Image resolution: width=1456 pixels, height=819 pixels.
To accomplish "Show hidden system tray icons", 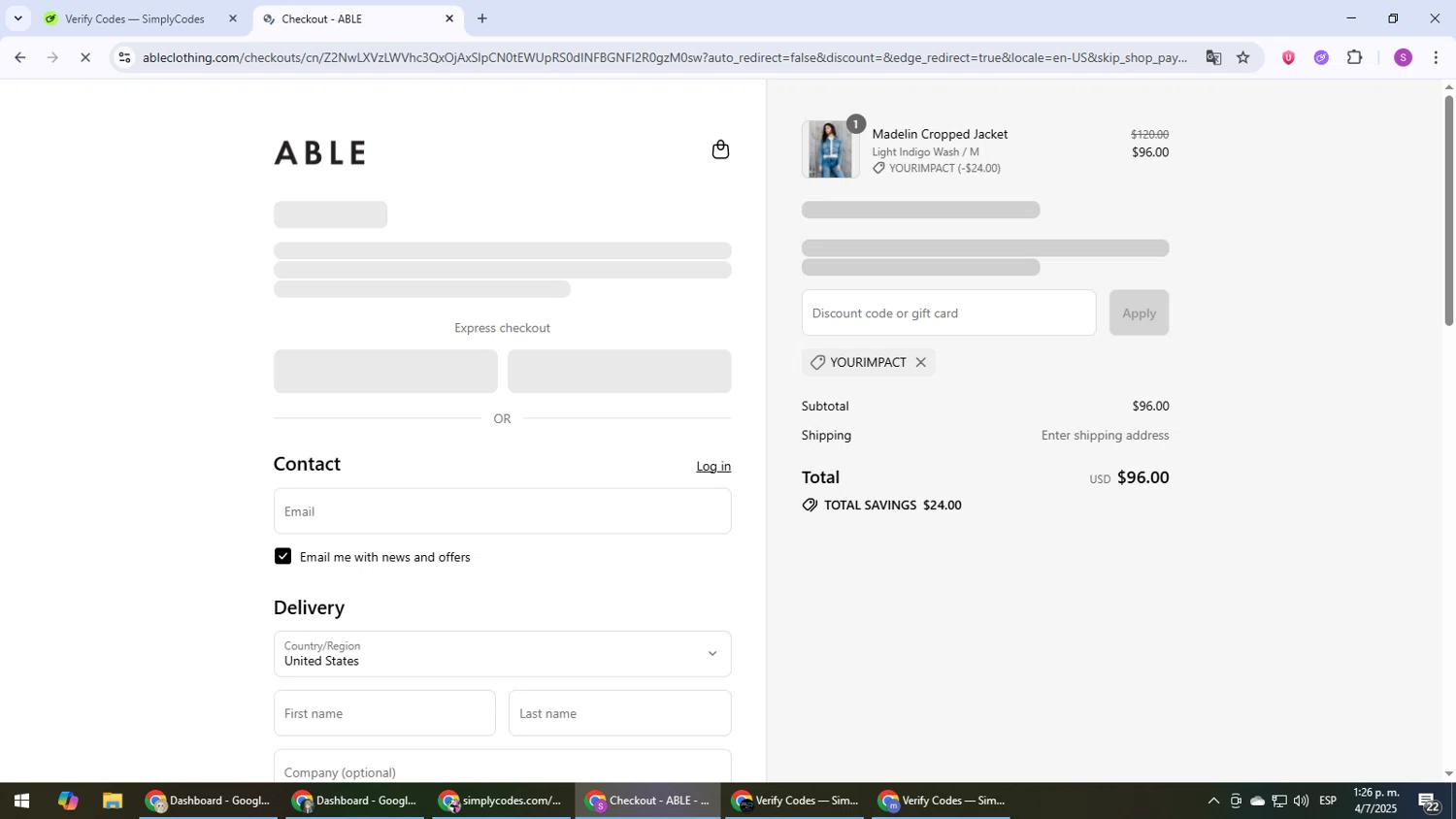I will [x=1213, y=802].
